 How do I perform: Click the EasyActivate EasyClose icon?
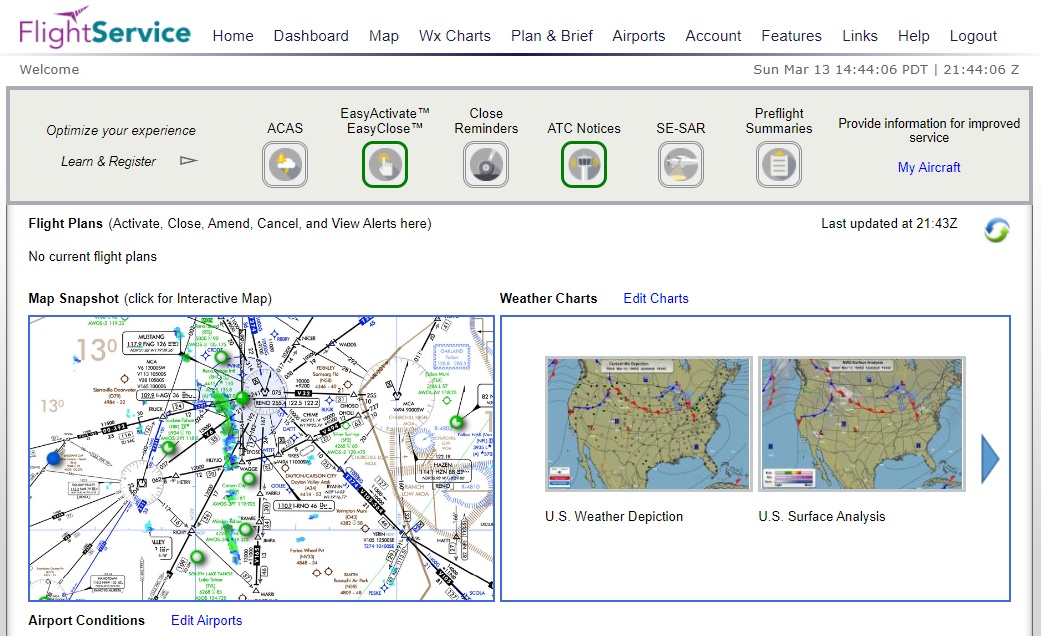[x=385, y=163]
